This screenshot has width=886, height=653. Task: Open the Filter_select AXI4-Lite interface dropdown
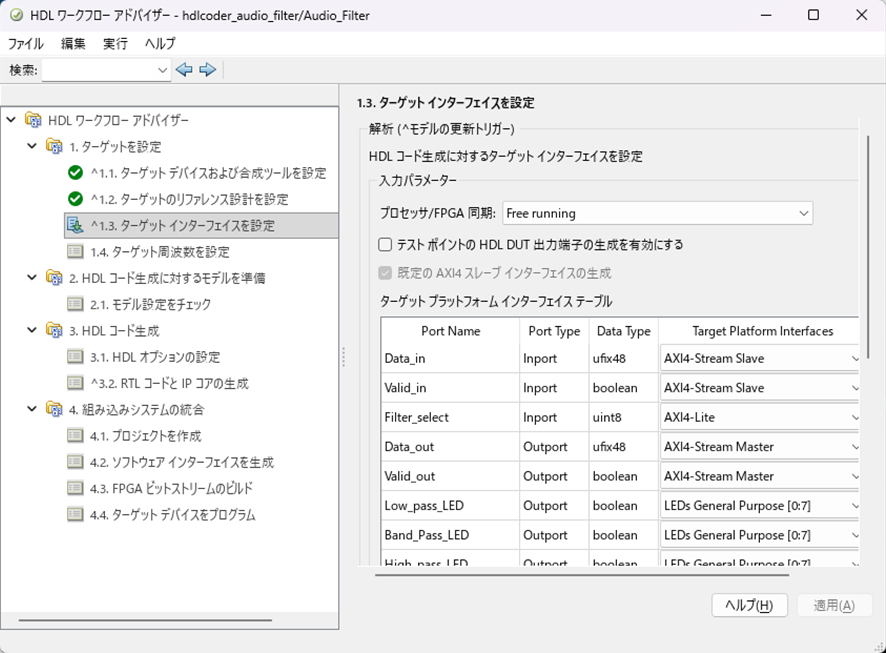coord(760,417)
